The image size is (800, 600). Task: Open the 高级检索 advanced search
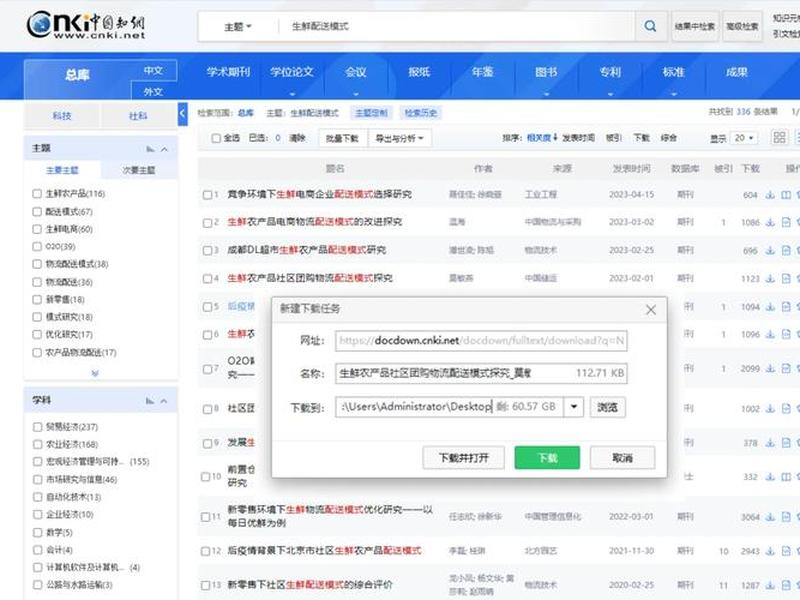(x=742, y=26)
